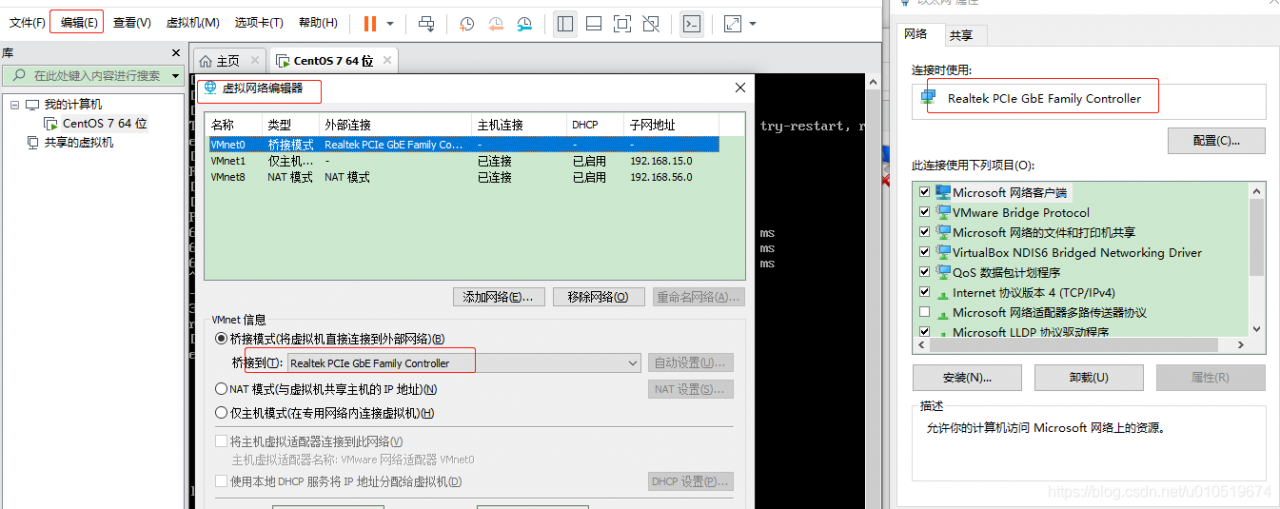Viewport: 1280px width, 509px height.
Task: Click the 卸载(U) button
Action: (1088, 378)
